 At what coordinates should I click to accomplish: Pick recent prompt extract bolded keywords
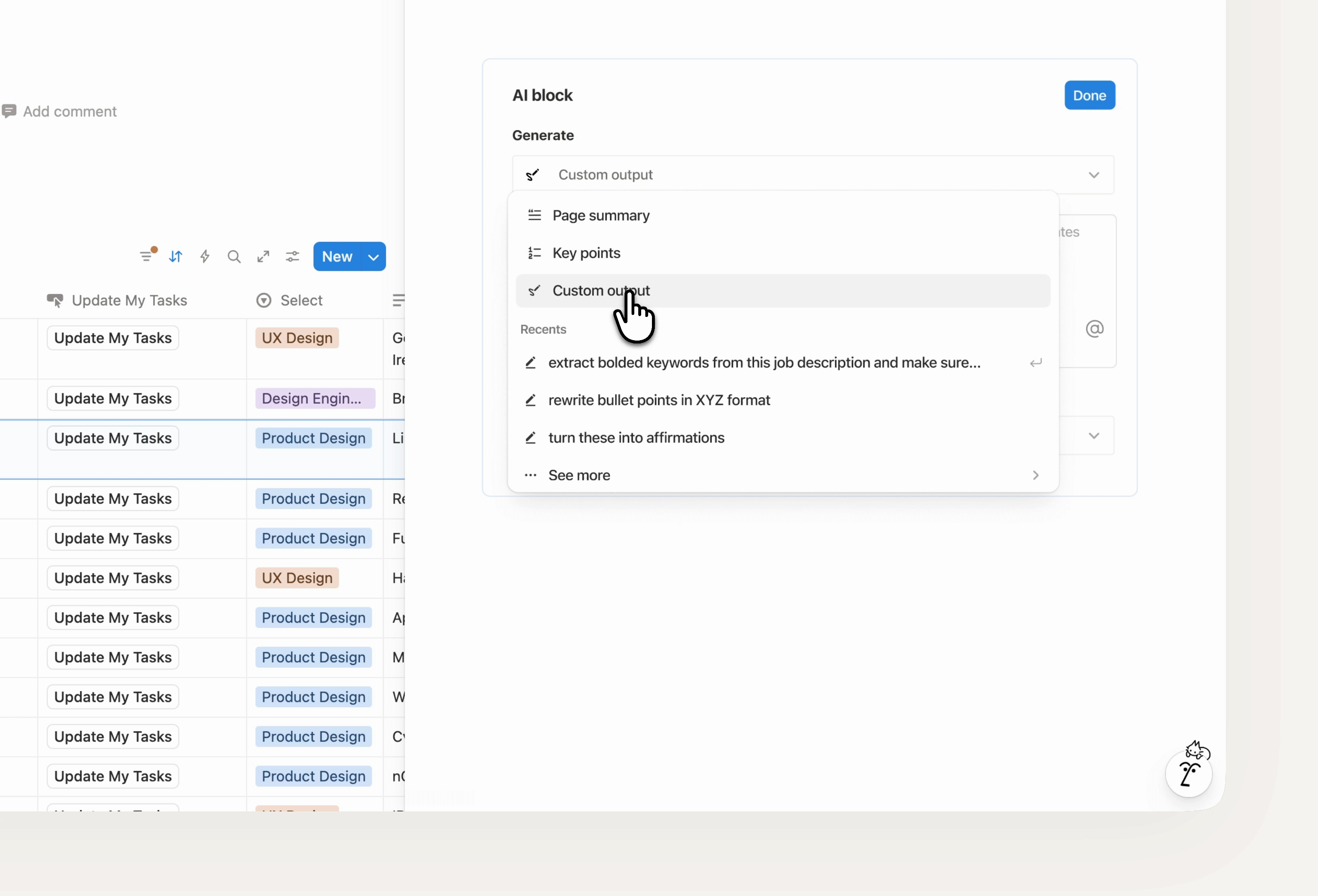[783, 363]
